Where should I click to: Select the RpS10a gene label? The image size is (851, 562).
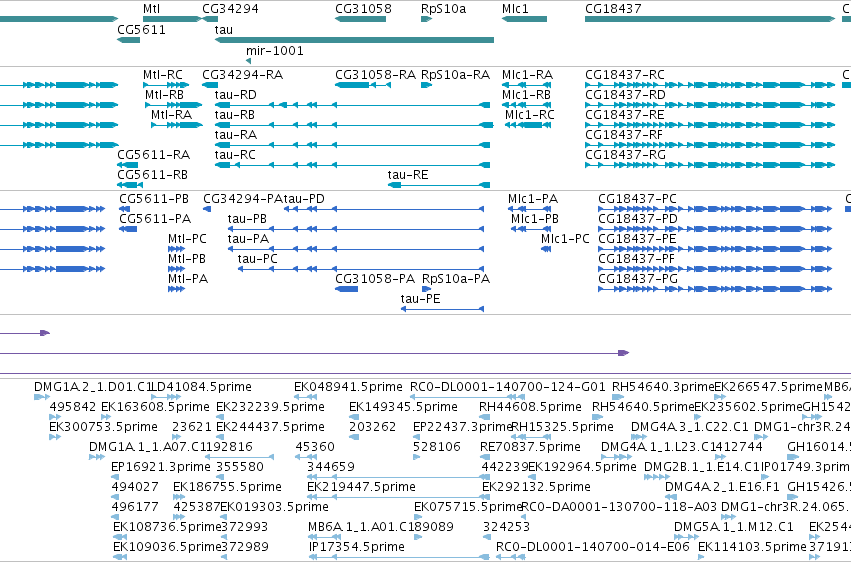[x=443, y=9]
